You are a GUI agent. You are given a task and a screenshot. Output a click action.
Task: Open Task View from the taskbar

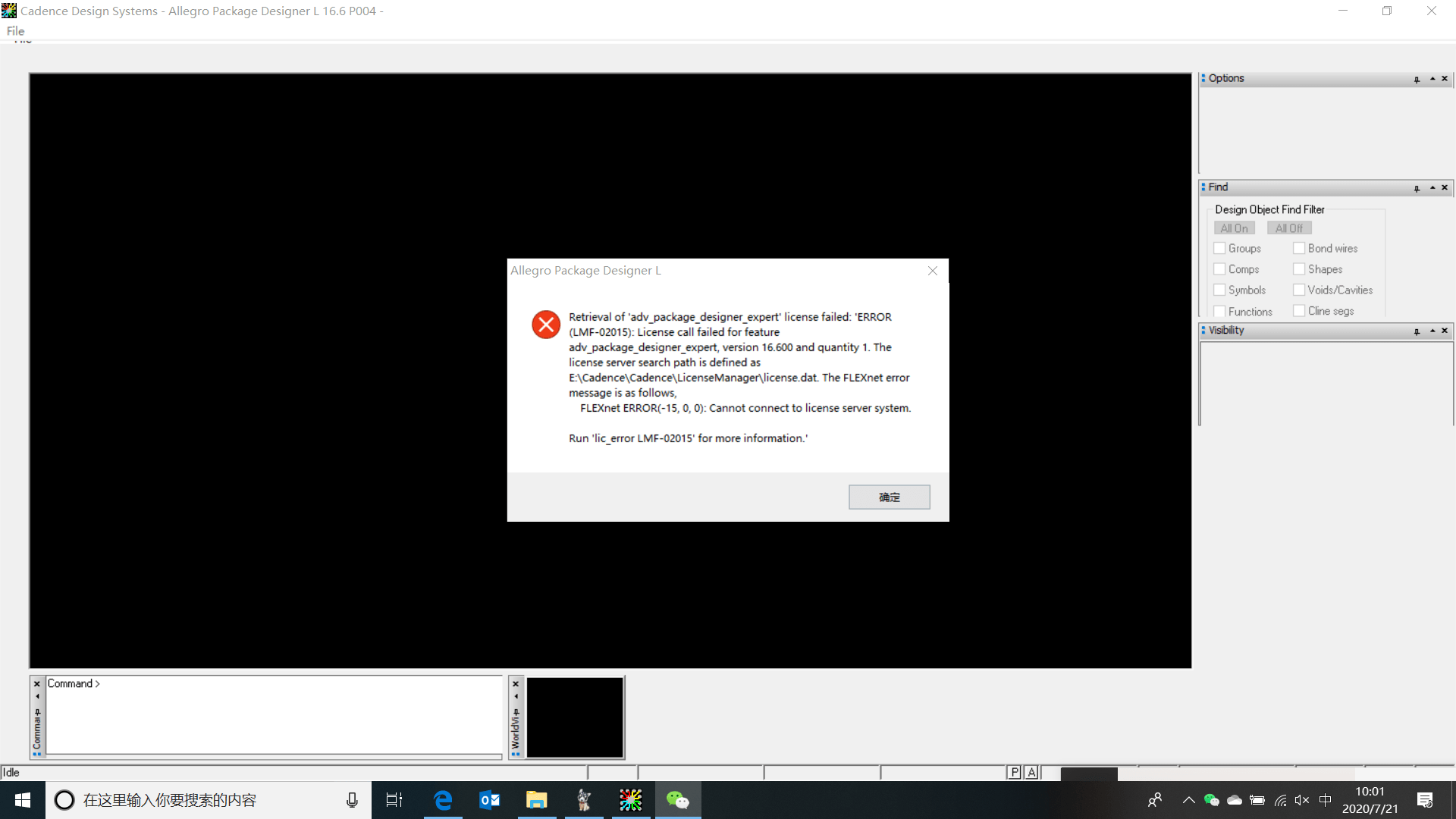tap(394, 800)
